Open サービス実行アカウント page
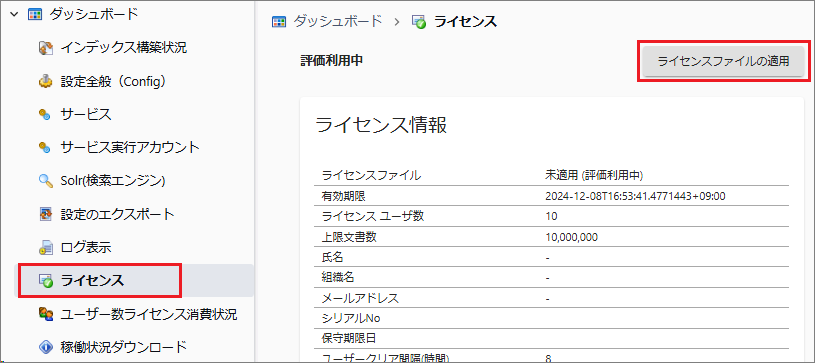The height and width of the screenshot is (363, 815). [130, 148]
